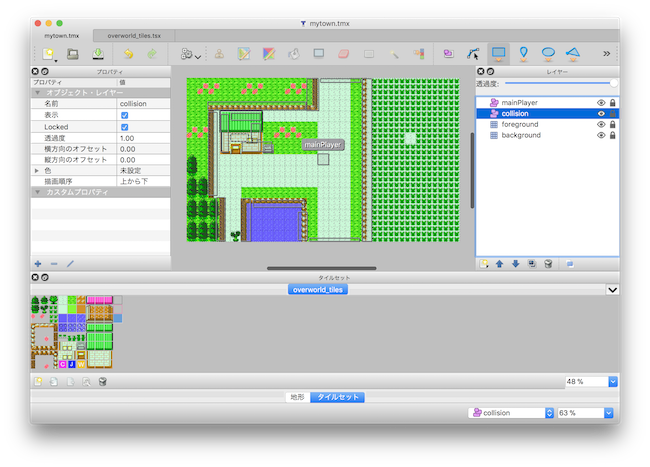650x467 pixels.
Task: Click the 名前 value field collision
Action: [x=143, y=104]
